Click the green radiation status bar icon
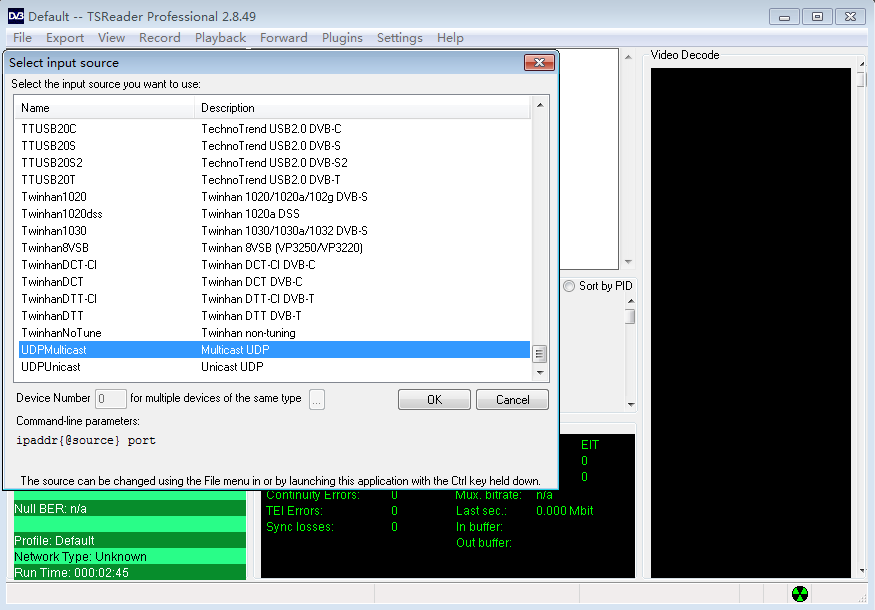The height and width of the screenshot is (610, 875). tap(799, 594)
